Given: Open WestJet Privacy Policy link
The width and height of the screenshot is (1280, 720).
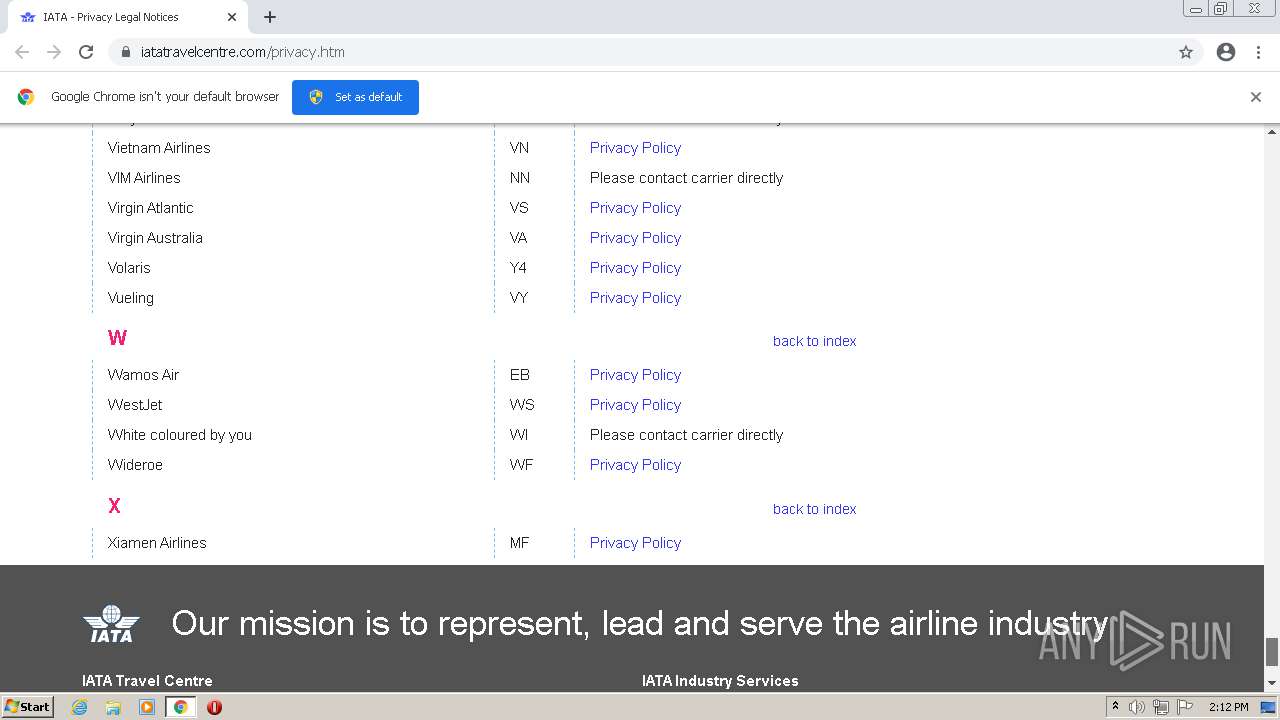Looking at the screenshot, I should [x=635, y=405].
